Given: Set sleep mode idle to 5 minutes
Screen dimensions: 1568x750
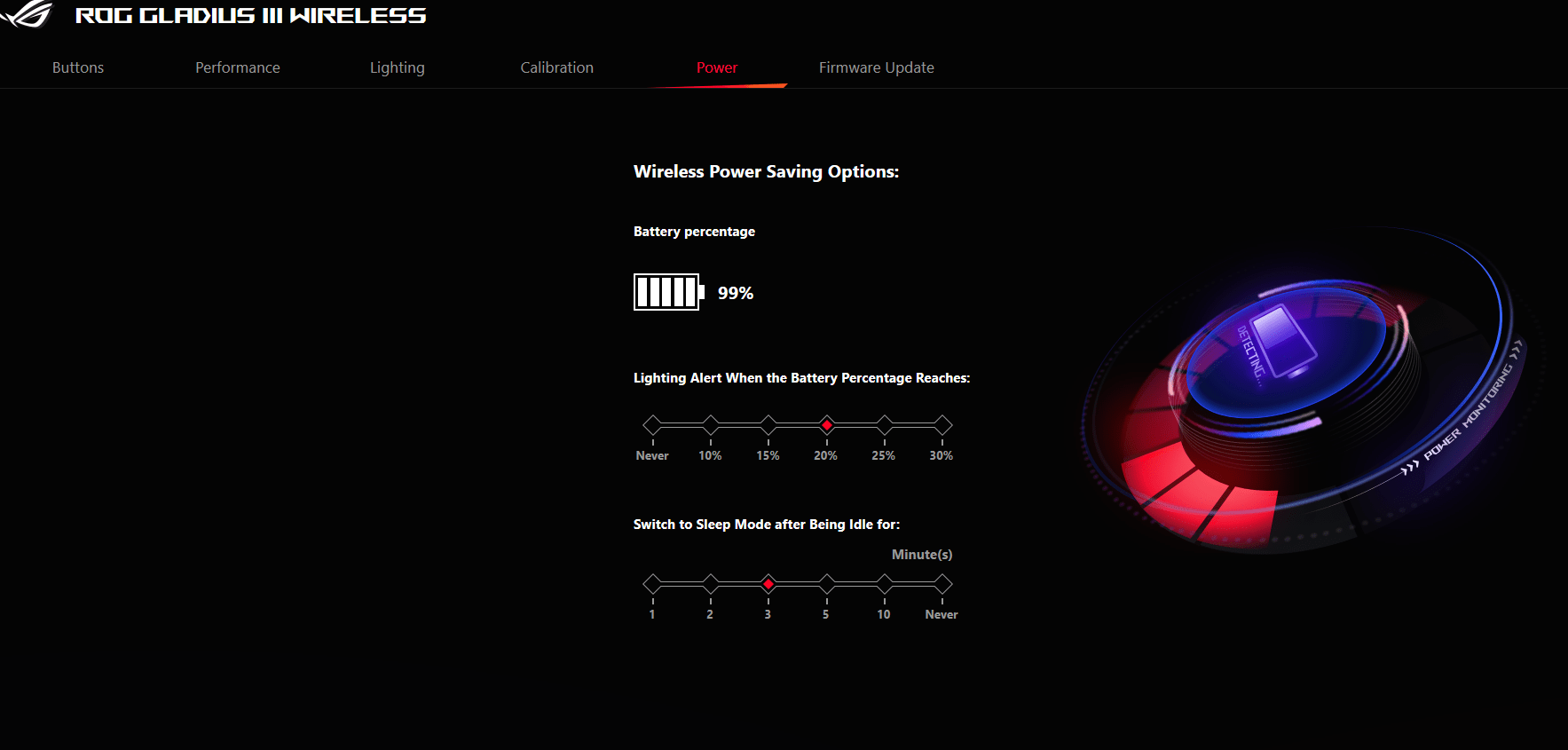Looking at the screenshot, I should (826, 584).
